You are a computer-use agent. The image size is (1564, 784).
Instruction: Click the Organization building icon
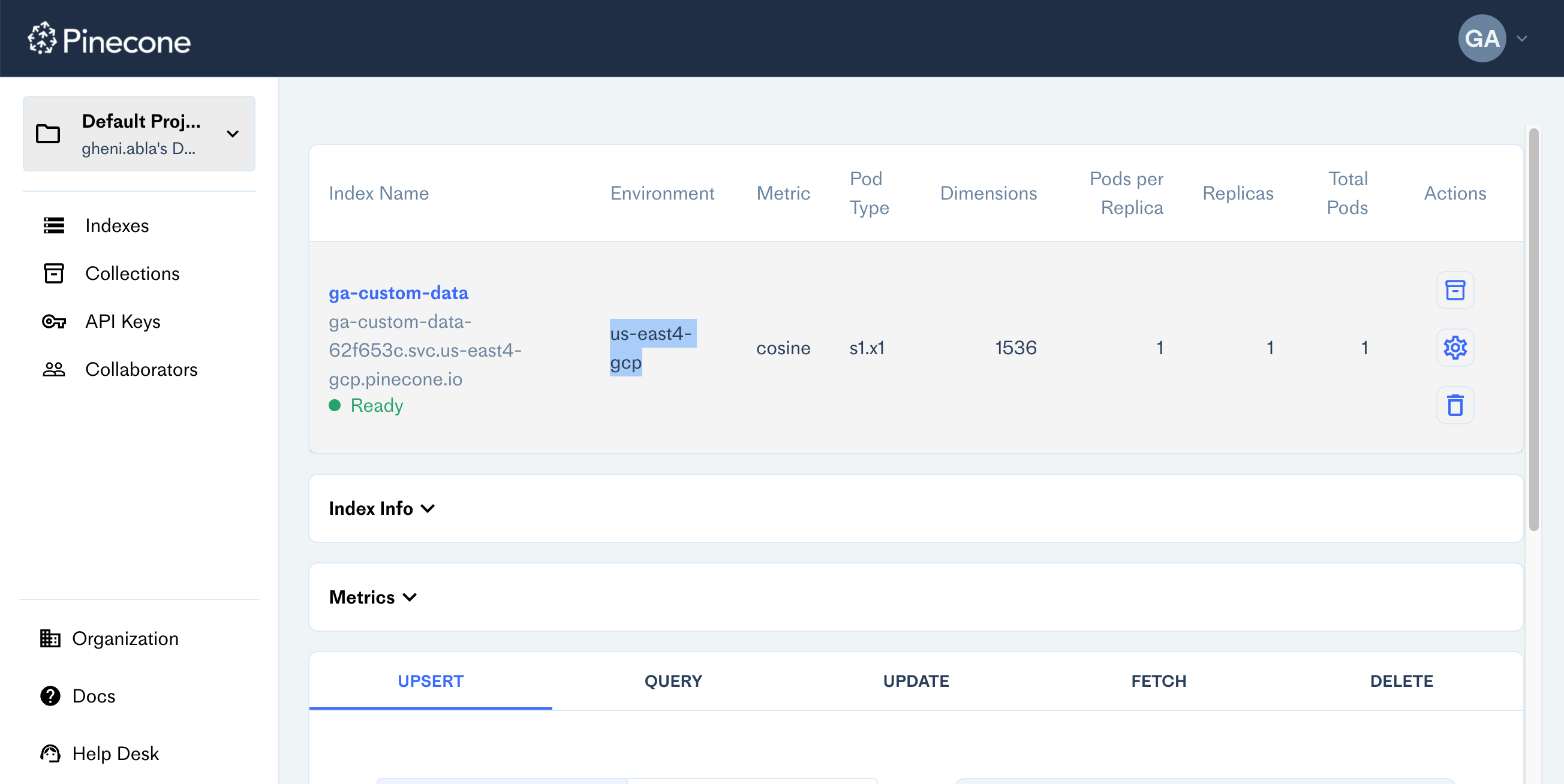[50, 638]
